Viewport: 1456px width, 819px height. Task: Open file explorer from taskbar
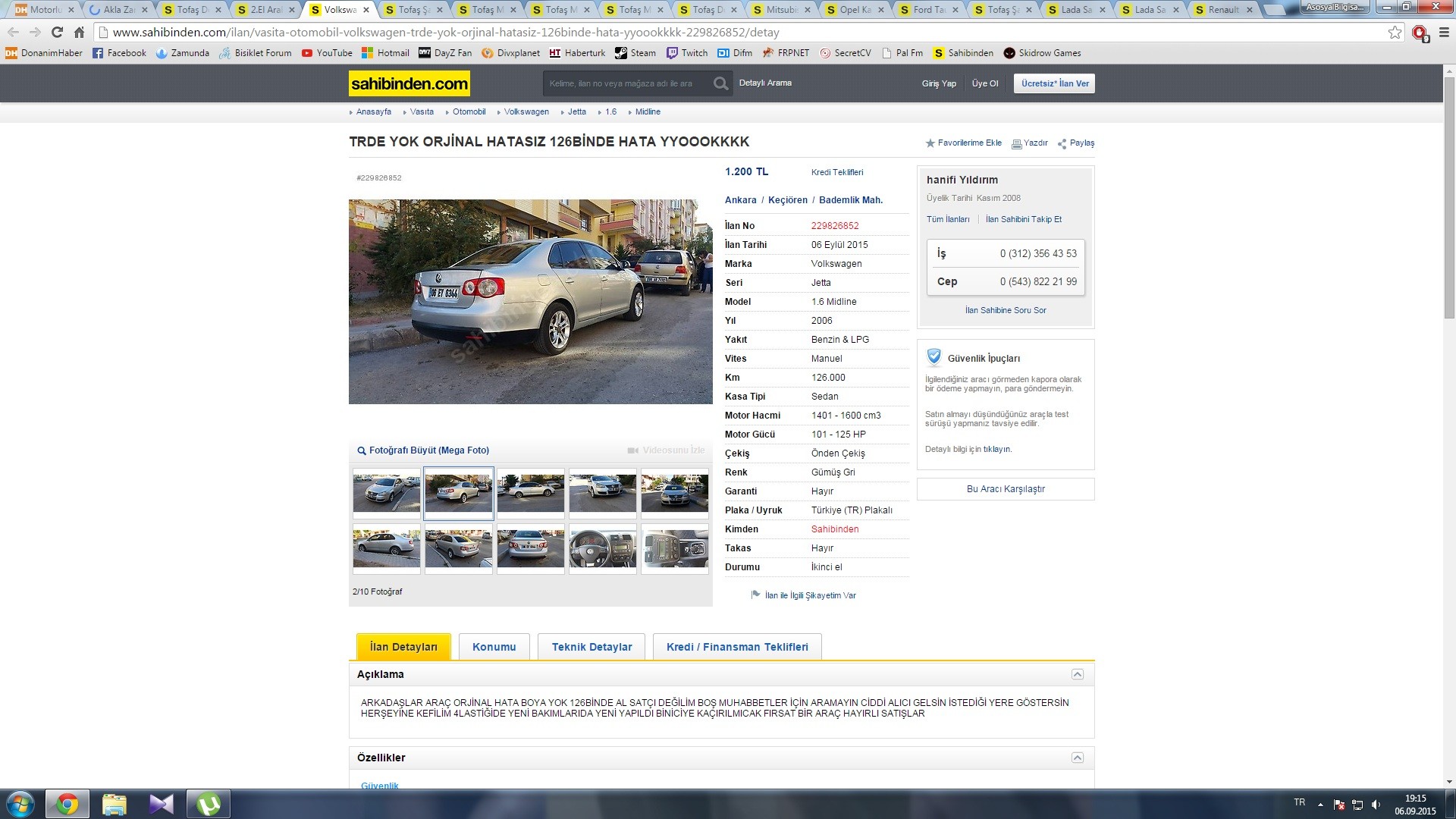(115, 804)
